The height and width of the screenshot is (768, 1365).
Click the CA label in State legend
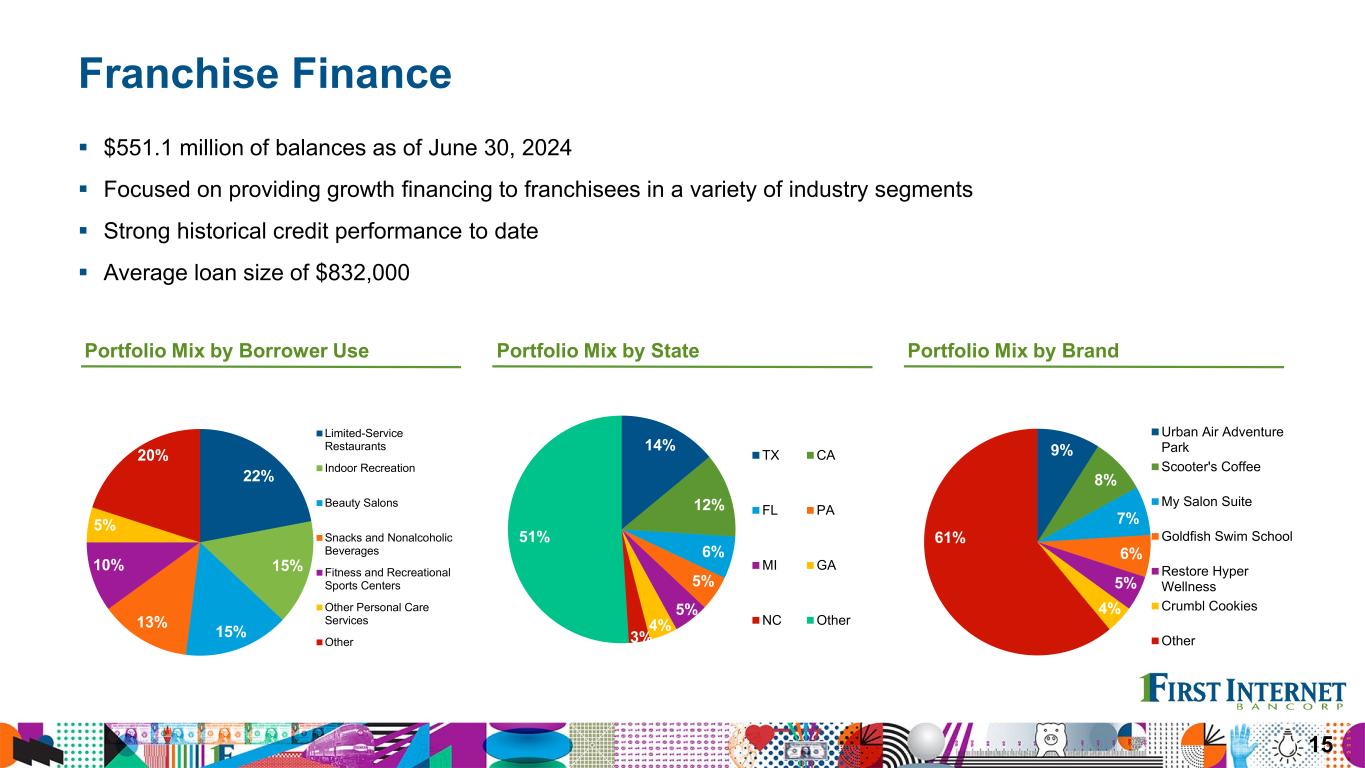[826, 456]
